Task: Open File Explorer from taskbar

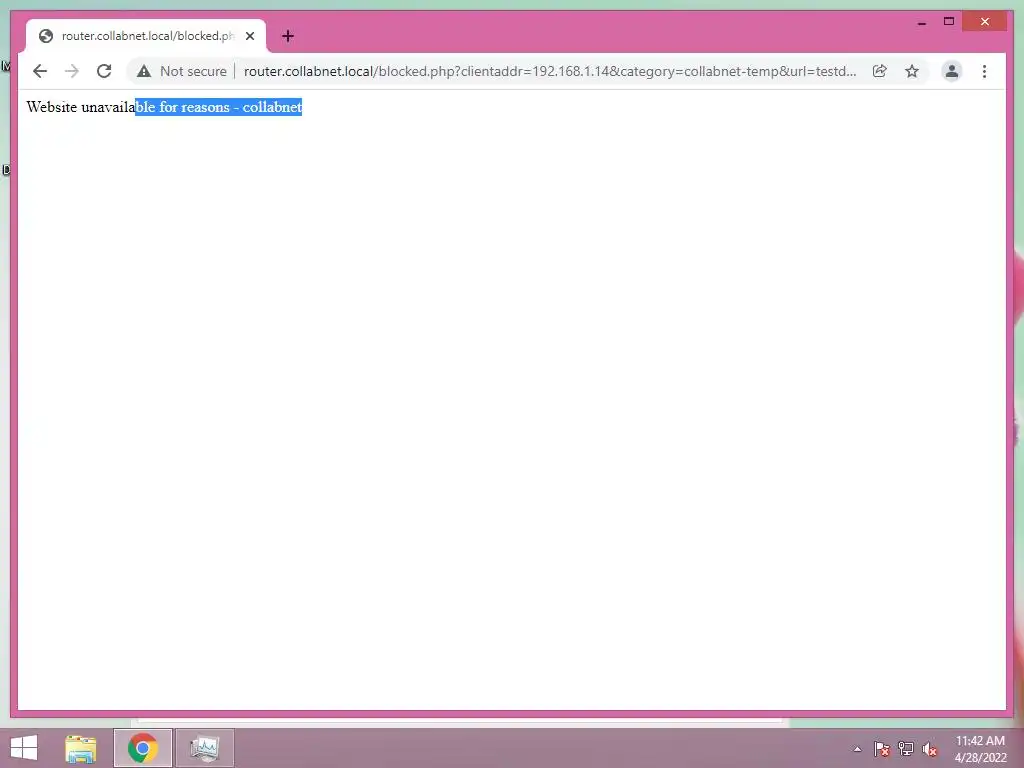Action: (81, 748)
